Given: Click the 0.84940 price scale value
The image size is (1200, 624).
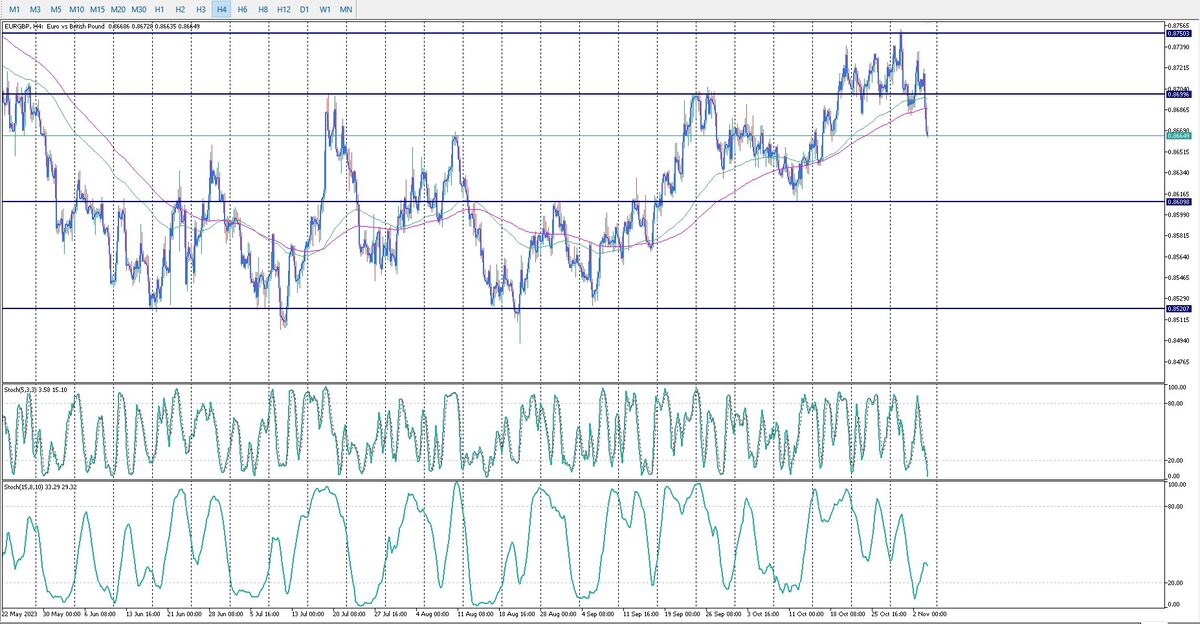Looking at the screenshot, I should [1180, 341].
